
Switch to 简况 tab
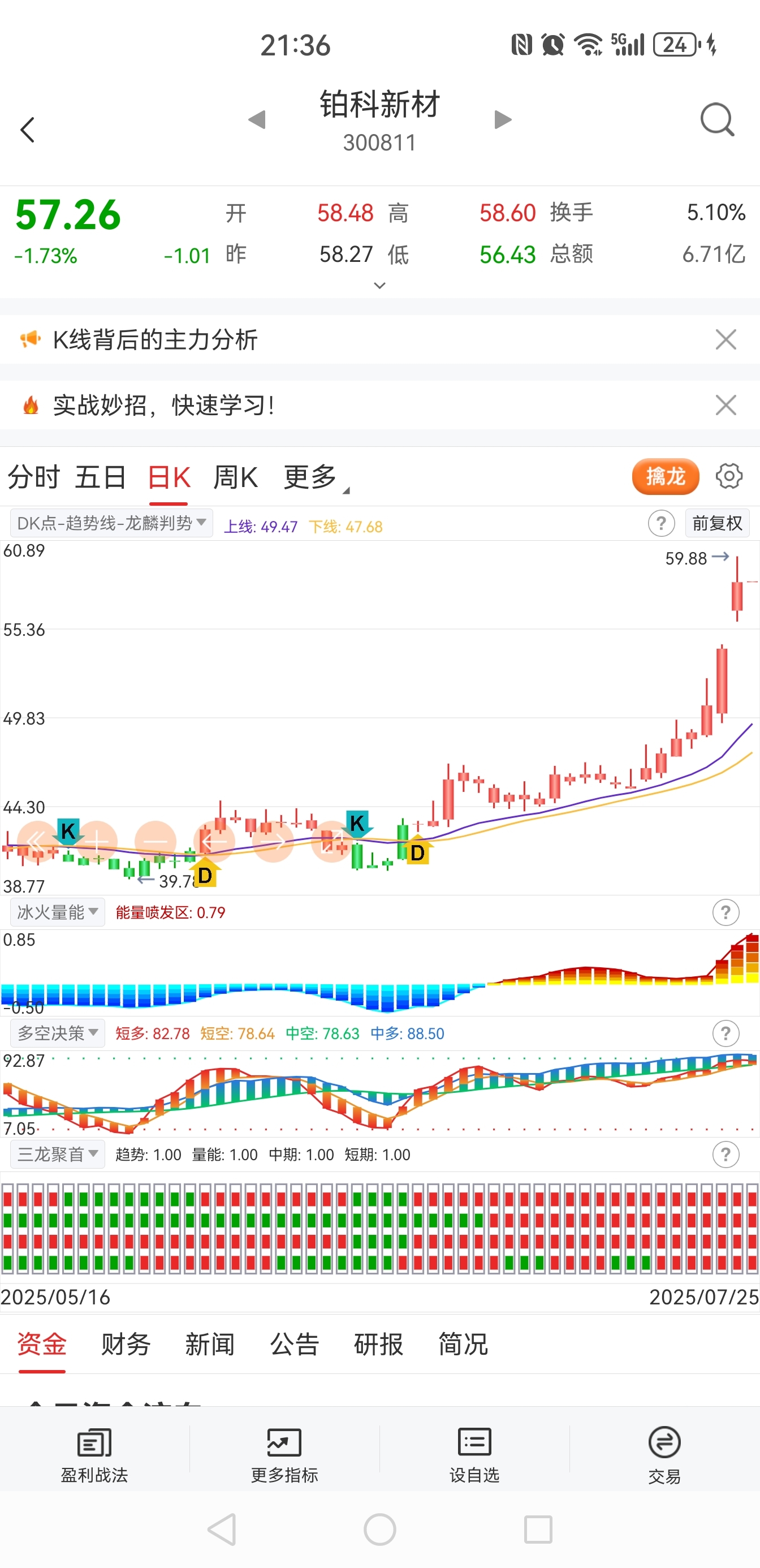[x=463, y=1345]
